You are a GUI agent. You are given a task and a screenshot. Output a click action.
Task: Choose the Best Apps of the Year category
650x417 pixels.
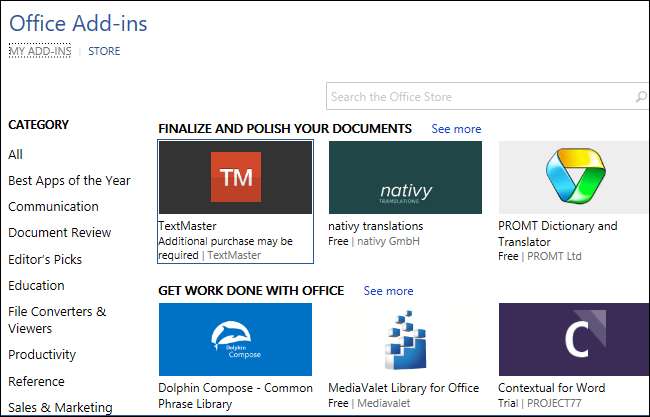click(x=69, y=181)
